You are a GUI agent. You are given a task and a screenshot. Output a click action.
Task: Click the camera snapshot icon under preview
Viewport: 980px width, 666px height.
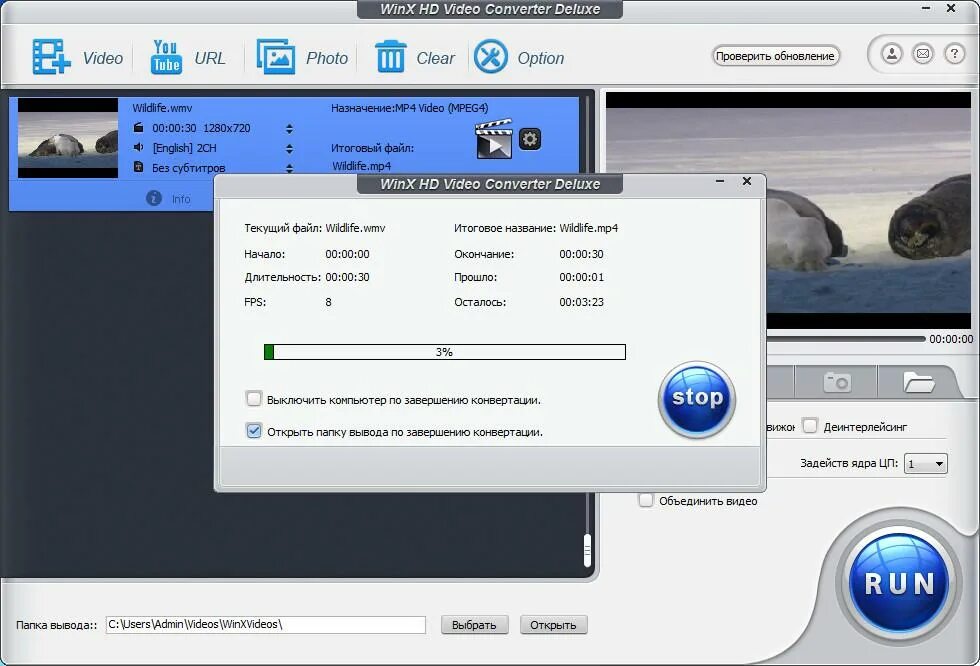pyautogui.click(x=836, y=382)
